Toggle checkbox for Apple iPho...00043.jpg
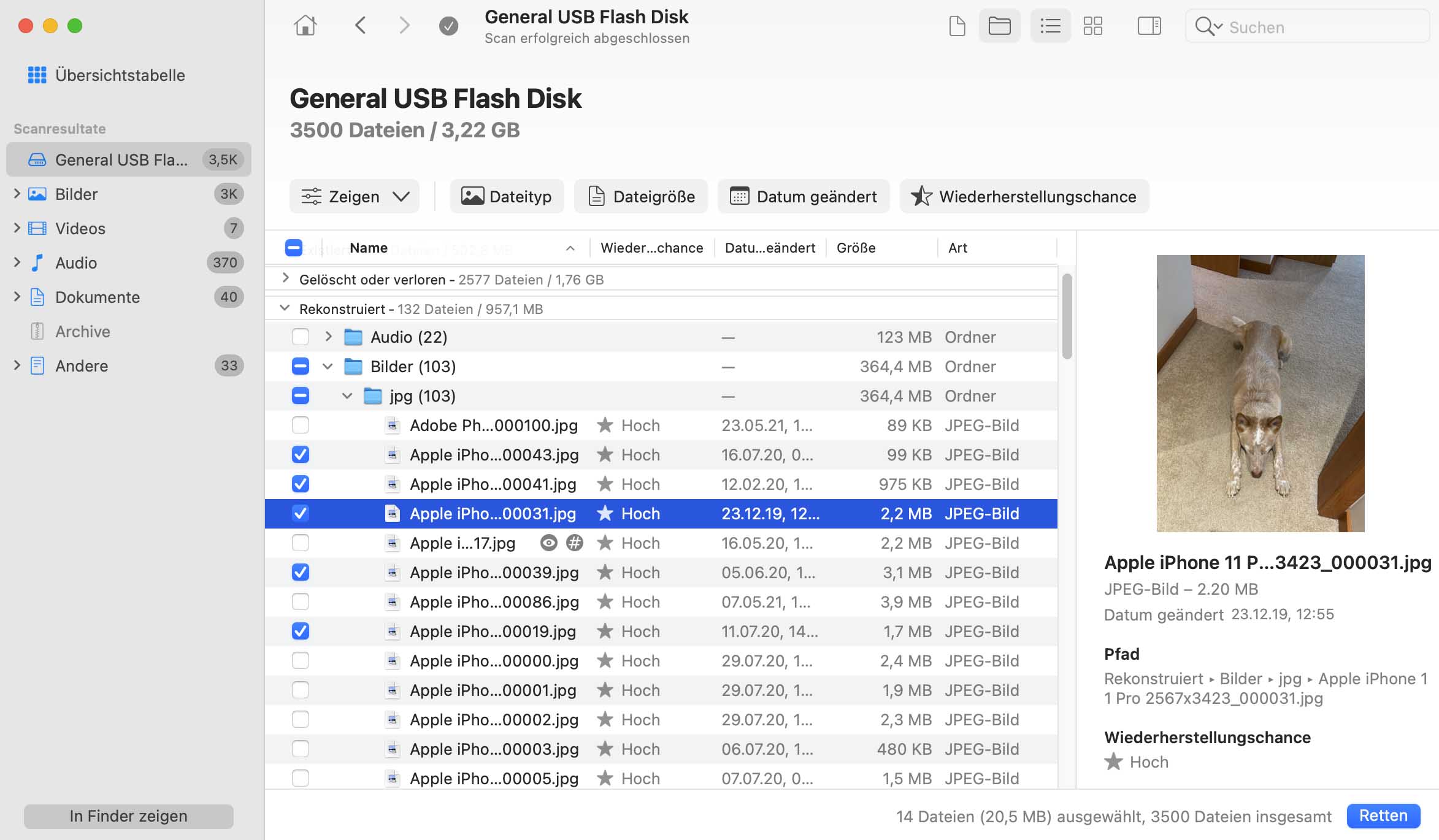1439x840 pixels. pos(300,455)
